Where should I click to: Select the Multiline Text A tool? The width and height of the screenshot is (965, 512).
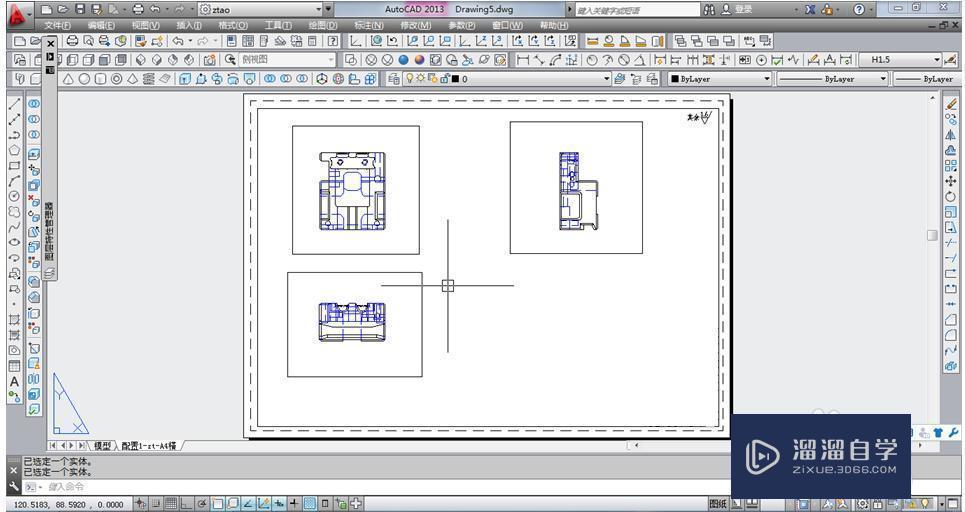14,382
